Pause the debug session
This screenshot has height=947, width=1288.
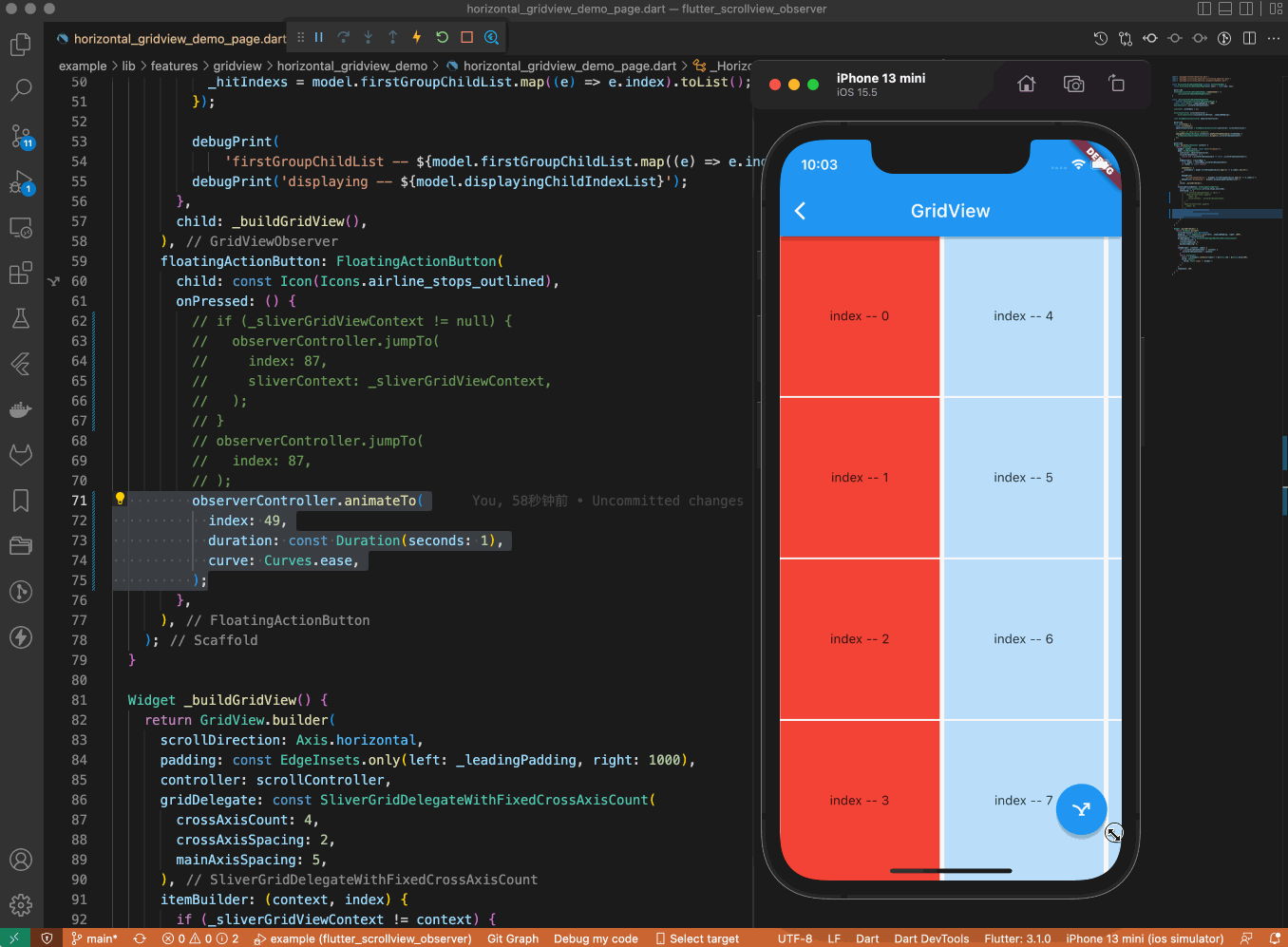coord(319,37)
